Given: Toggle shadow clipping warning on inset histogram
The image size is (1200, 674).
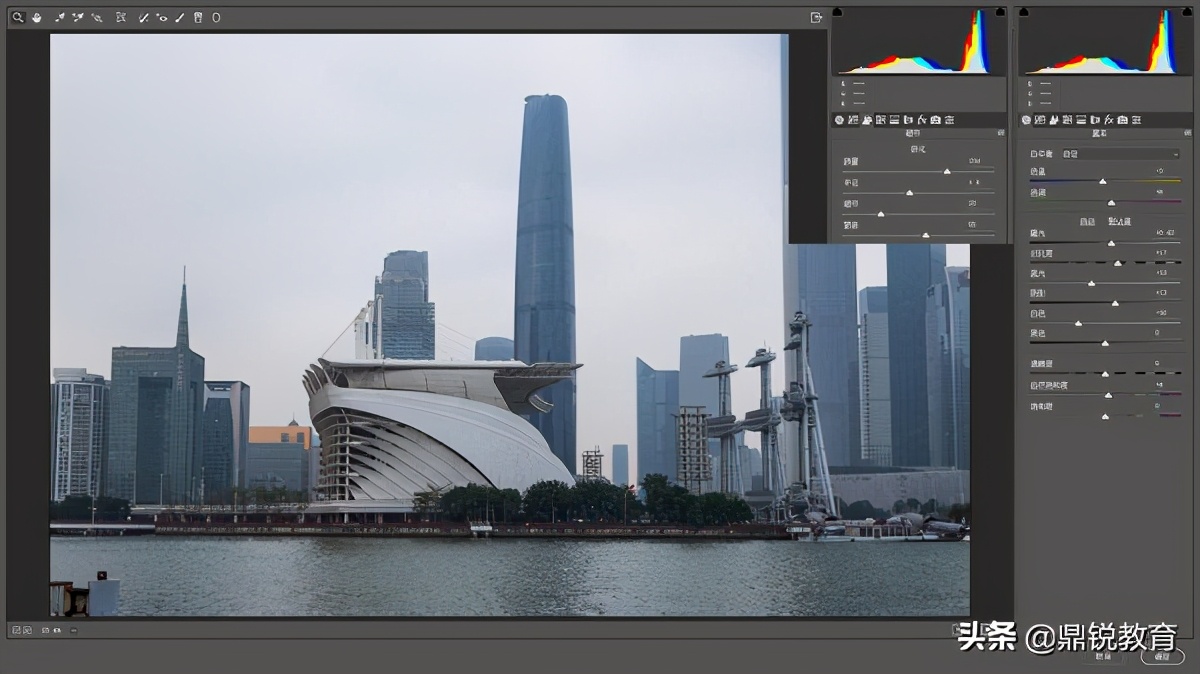Looking at the screenshot, I should (x=837, y=12).
